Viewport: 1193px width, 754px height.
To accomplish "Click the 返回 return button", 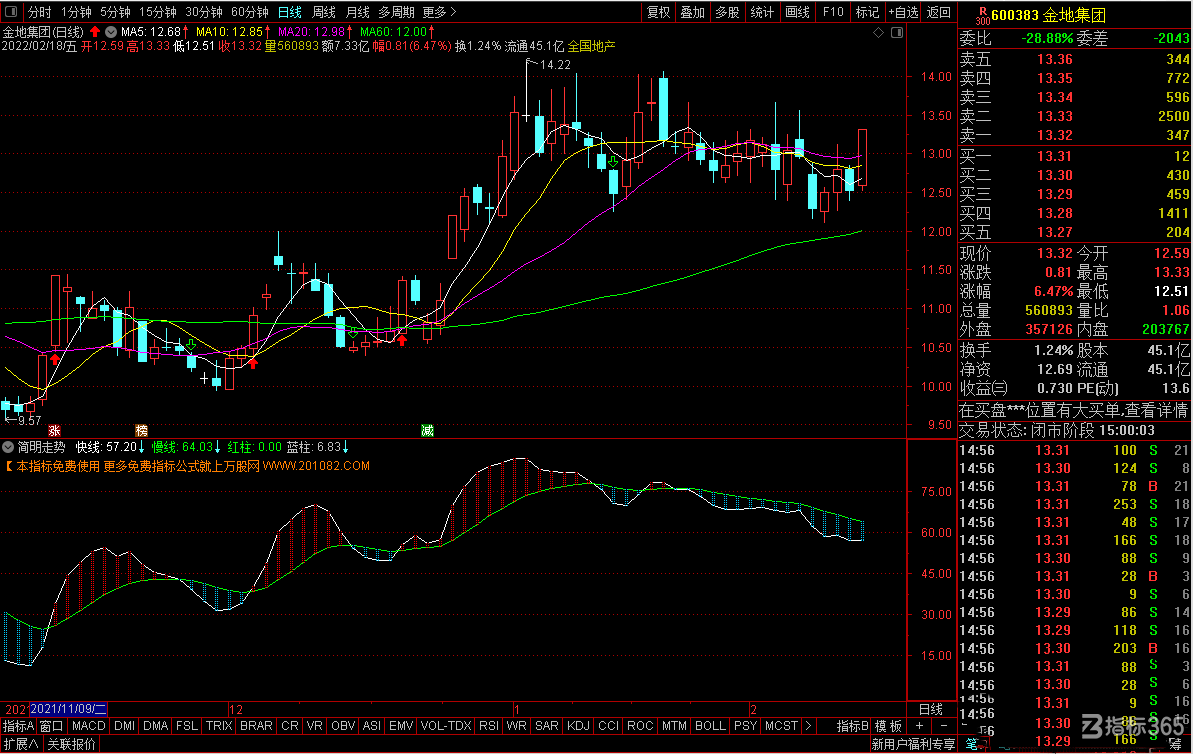I will 938,12.
